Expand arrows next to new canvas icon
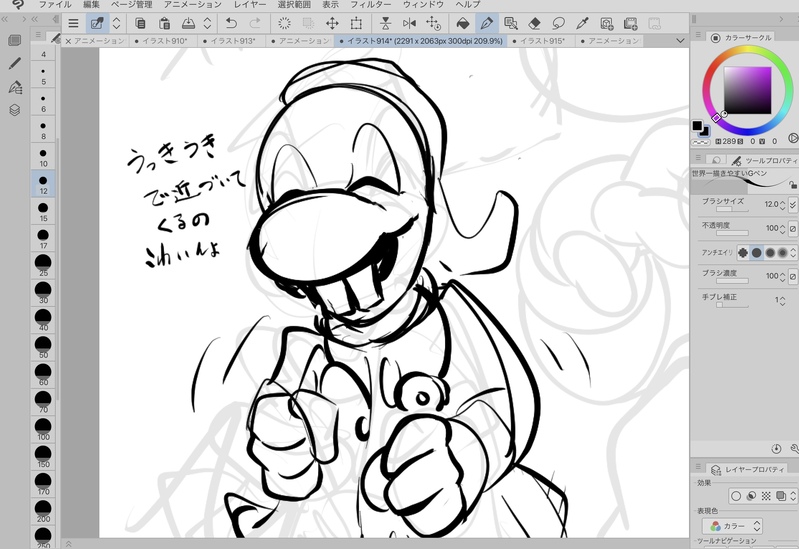 (117, 23)
